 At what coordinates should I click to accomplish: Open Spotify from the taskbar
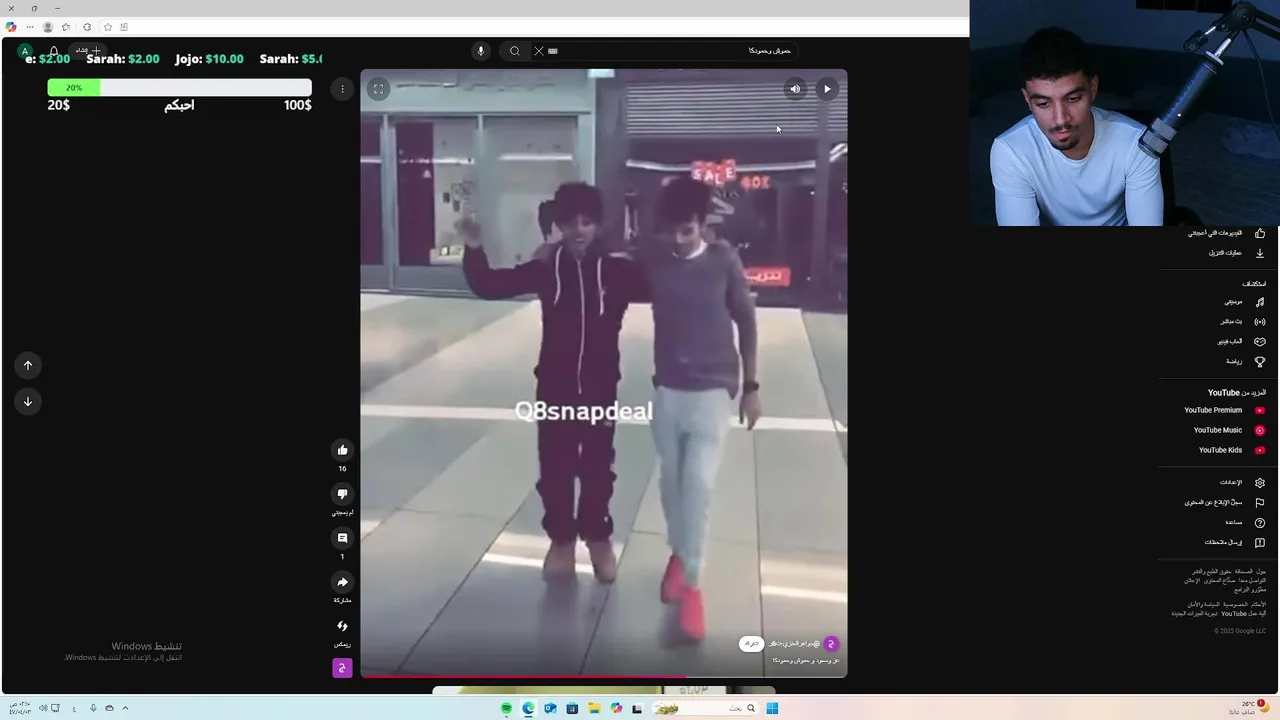pos(506,708)
